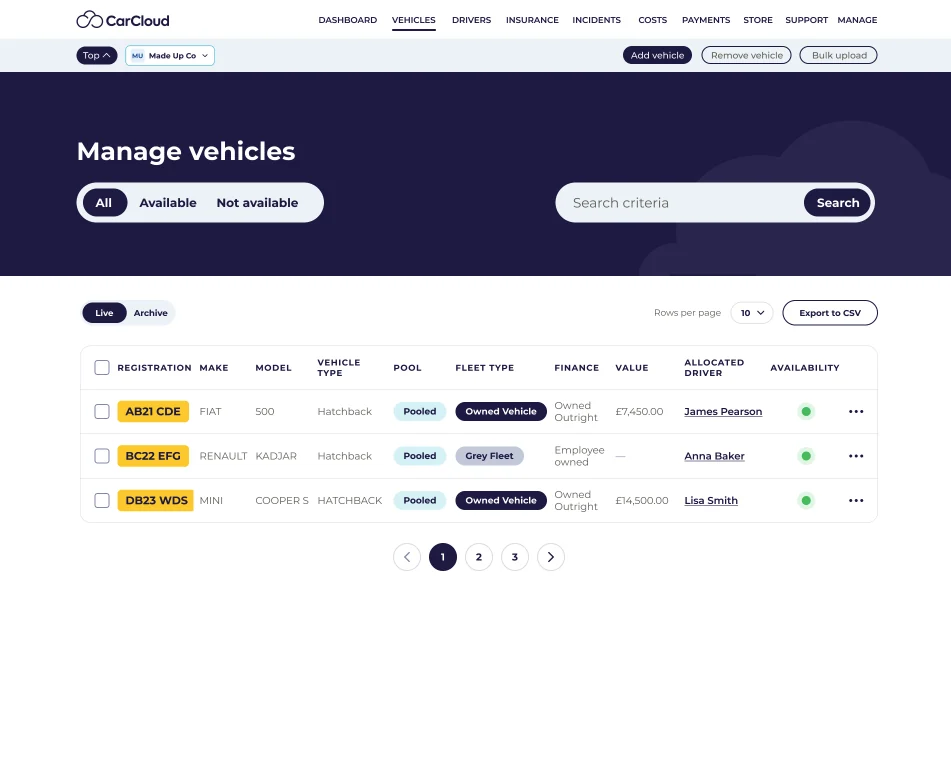Click Owned Vehicle tag in DB23 WDS row
The image size is (951, 757).
tap(501, 500)
